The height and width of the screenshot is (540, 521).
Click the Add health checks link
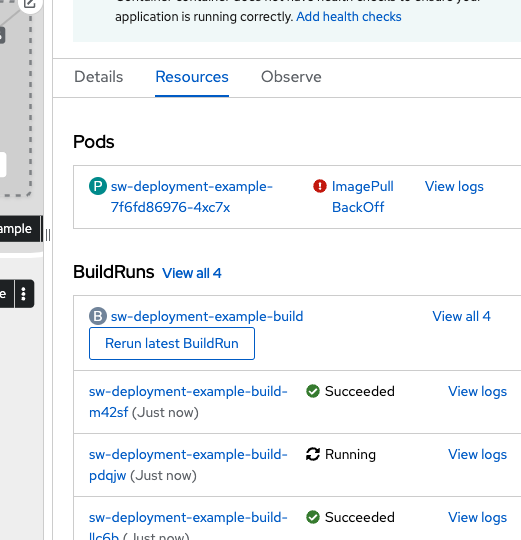(x=349, y=17)
